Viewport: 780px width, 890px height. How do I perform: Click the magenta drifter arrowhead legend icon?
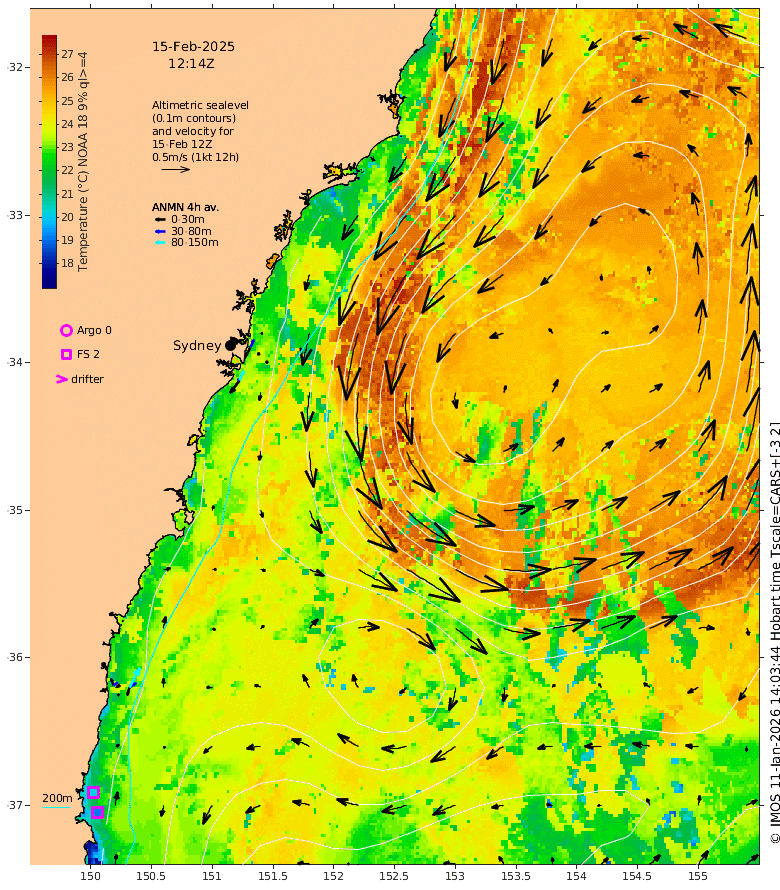(62, 379)
